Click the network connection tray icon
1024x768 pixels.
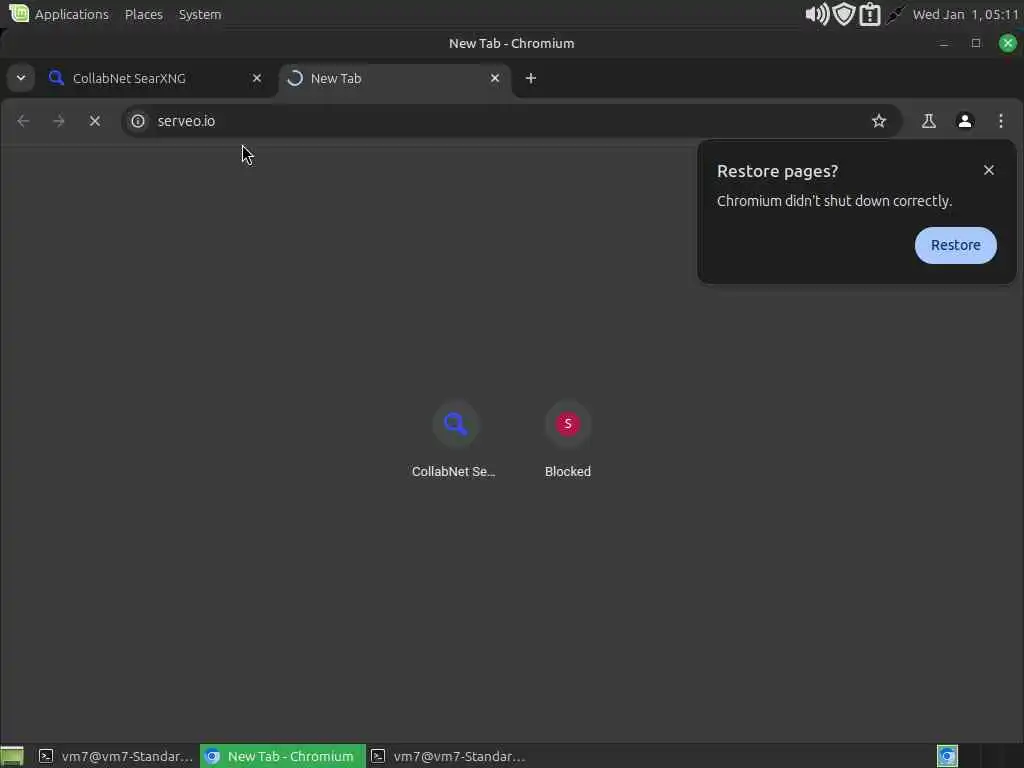pos(896,14)
